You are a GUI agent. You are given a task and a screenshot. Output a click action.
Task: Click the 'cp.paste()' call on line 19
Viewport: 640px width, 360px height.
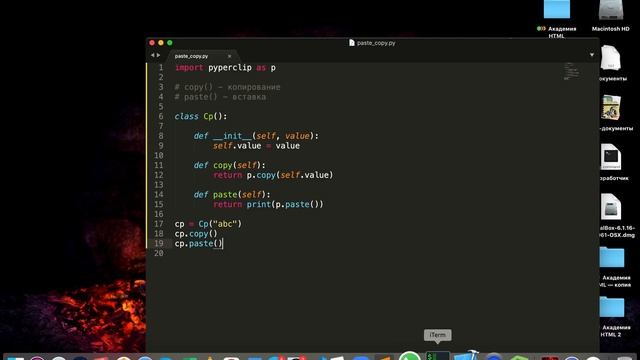click(x=198, y=244)
